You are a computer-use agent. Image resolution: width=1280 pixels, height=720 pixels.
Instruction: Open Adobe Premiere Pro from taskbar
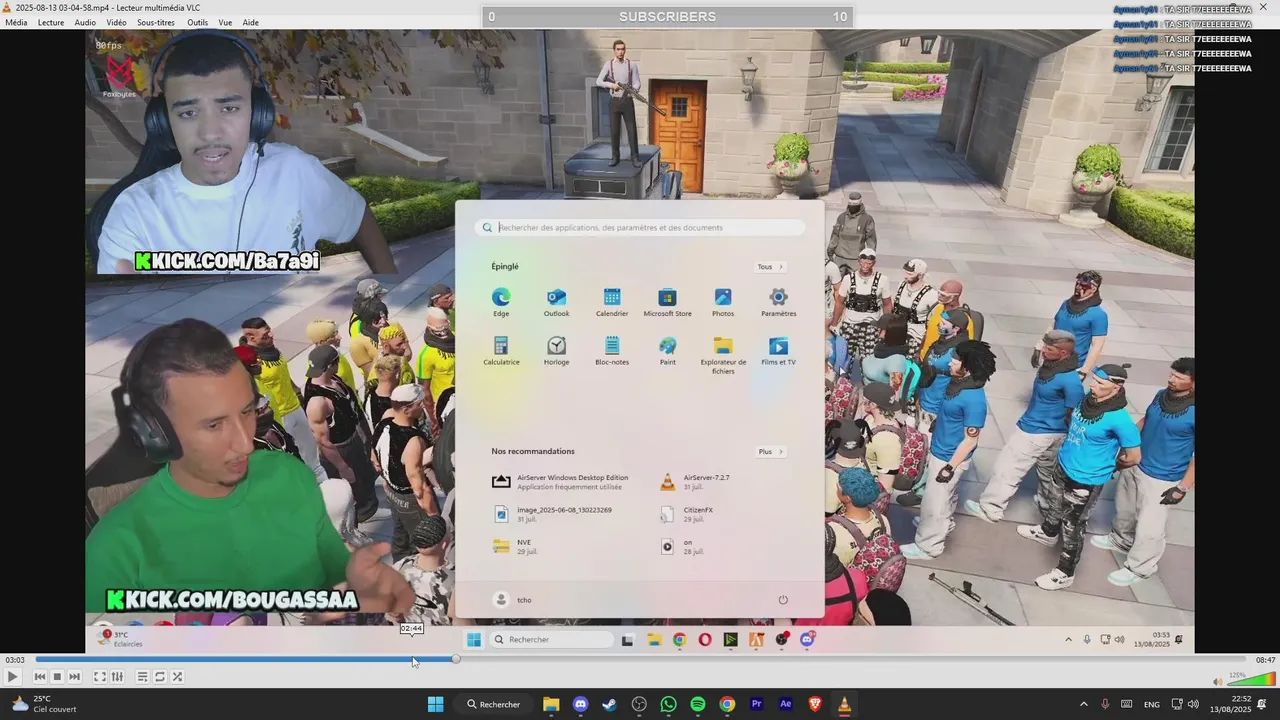pyautogui.click(x=756, y=704)
